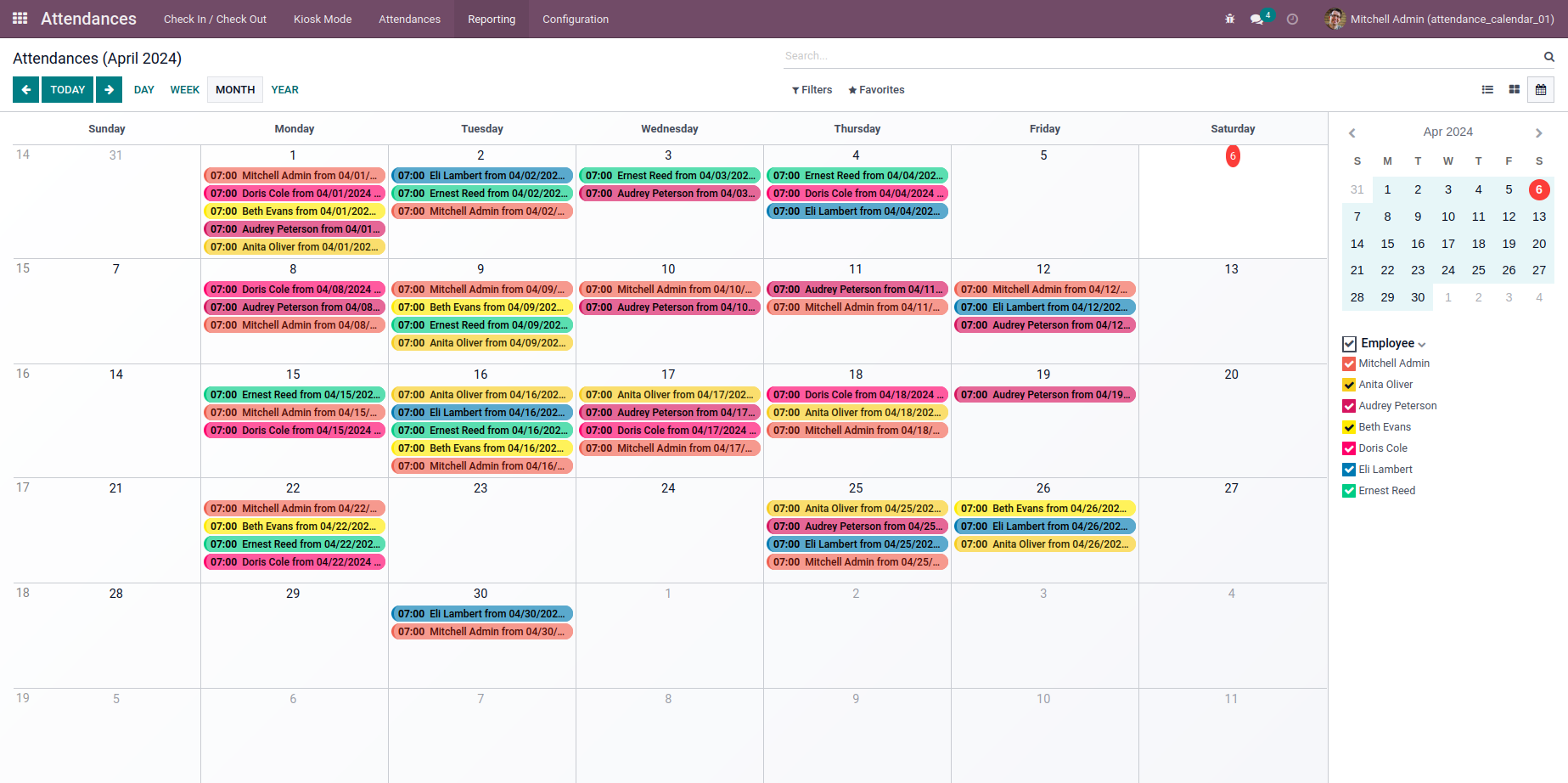1568x783 pixels.
Task: Switch to YEAR view
Action: point(284,89)
